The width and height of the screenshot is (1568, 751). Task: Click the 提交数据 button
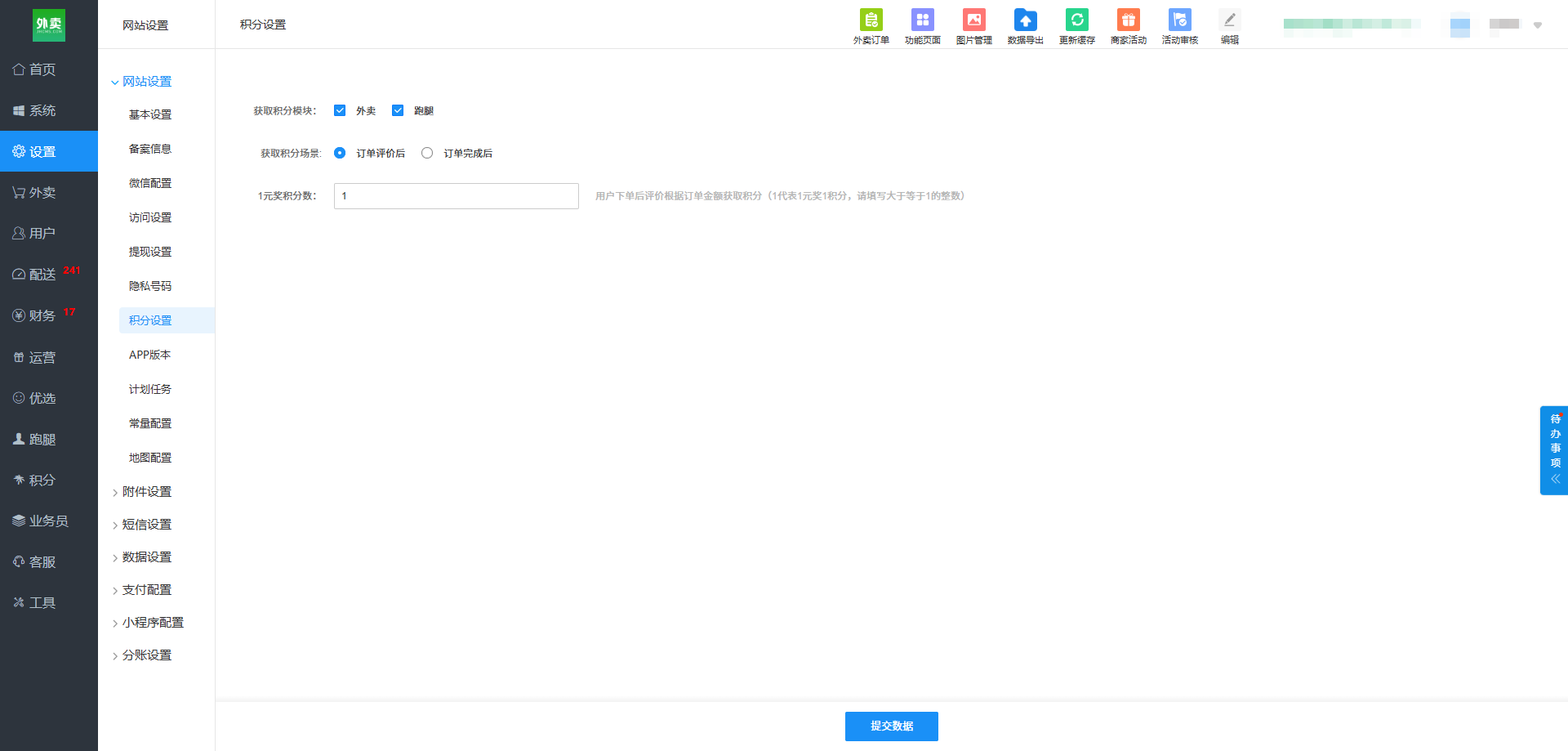pos(891,726)
